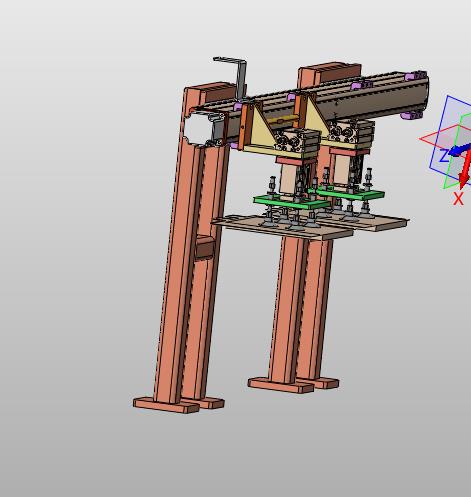Click the blue Z axis label
The image size is (471, 497).
coord(444,156)
